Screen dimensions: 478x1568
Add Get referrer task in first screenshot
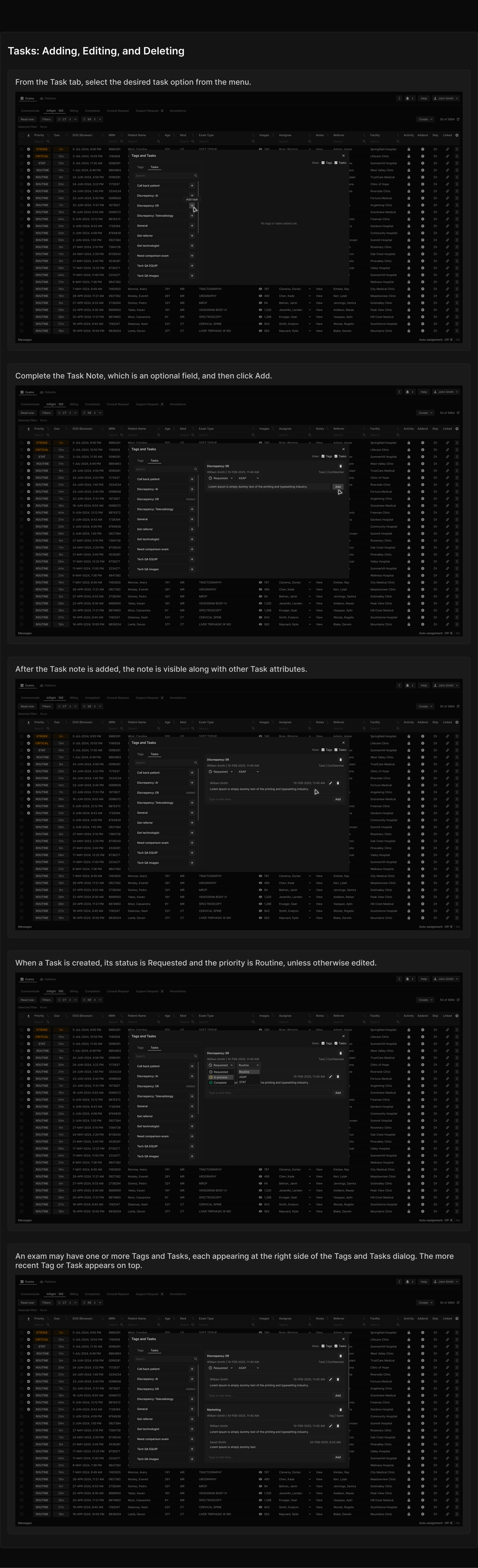tap(192, 236)
